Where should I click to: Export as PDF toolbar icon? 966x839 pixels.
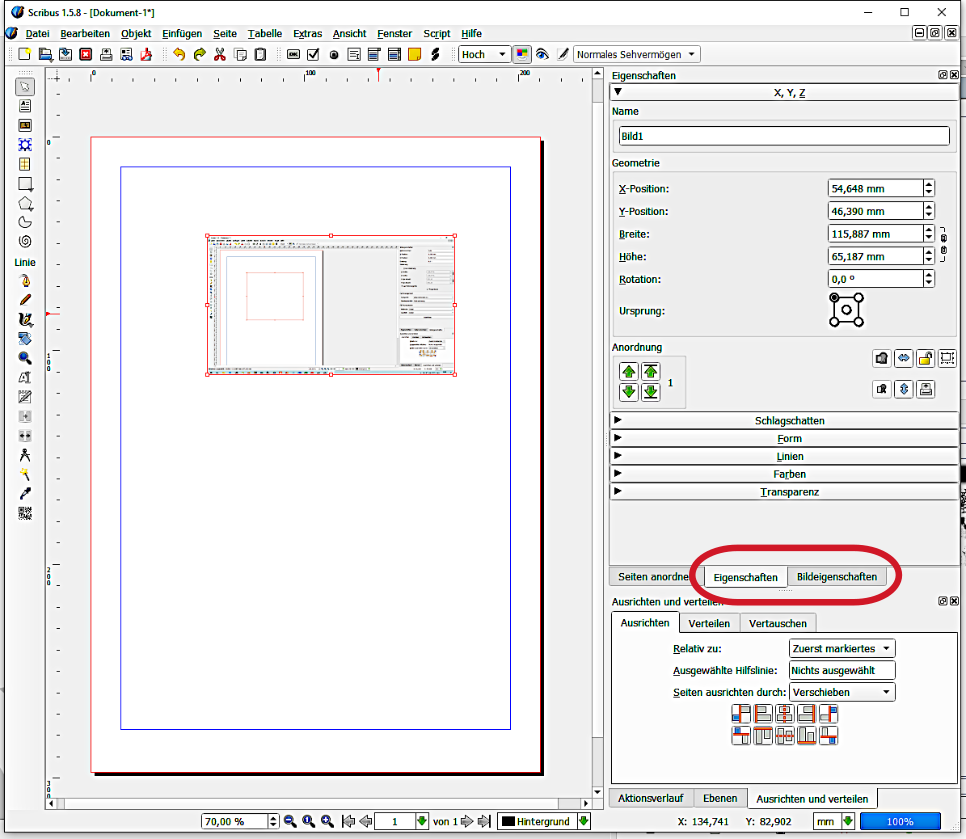pyautogui.click(x=145, y=54)
